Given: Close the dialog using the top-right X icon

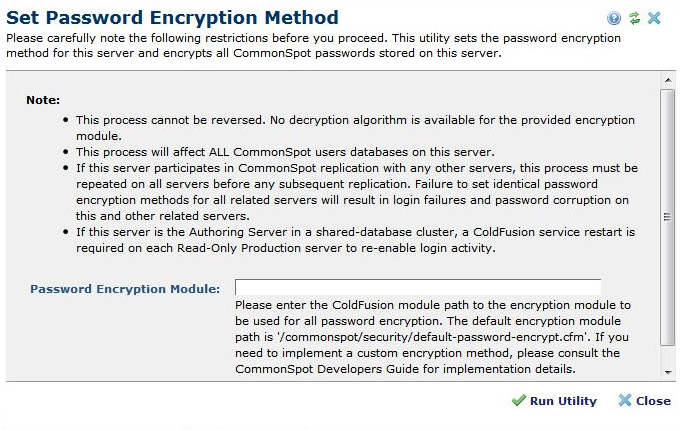Looking at the screenshot, I should click(x=654, y=18).
